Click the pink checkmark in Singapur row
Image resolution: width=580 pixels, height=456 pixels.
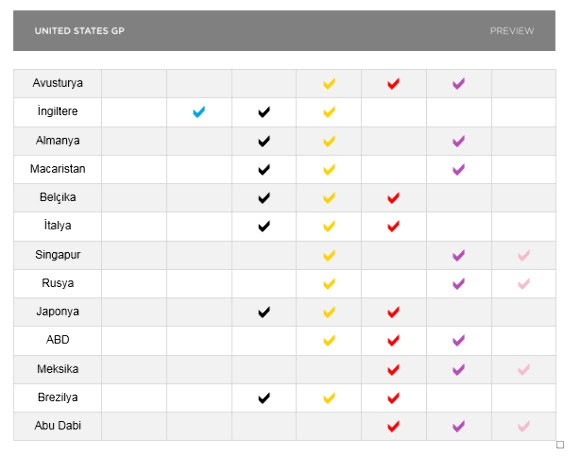click(524, 255)
